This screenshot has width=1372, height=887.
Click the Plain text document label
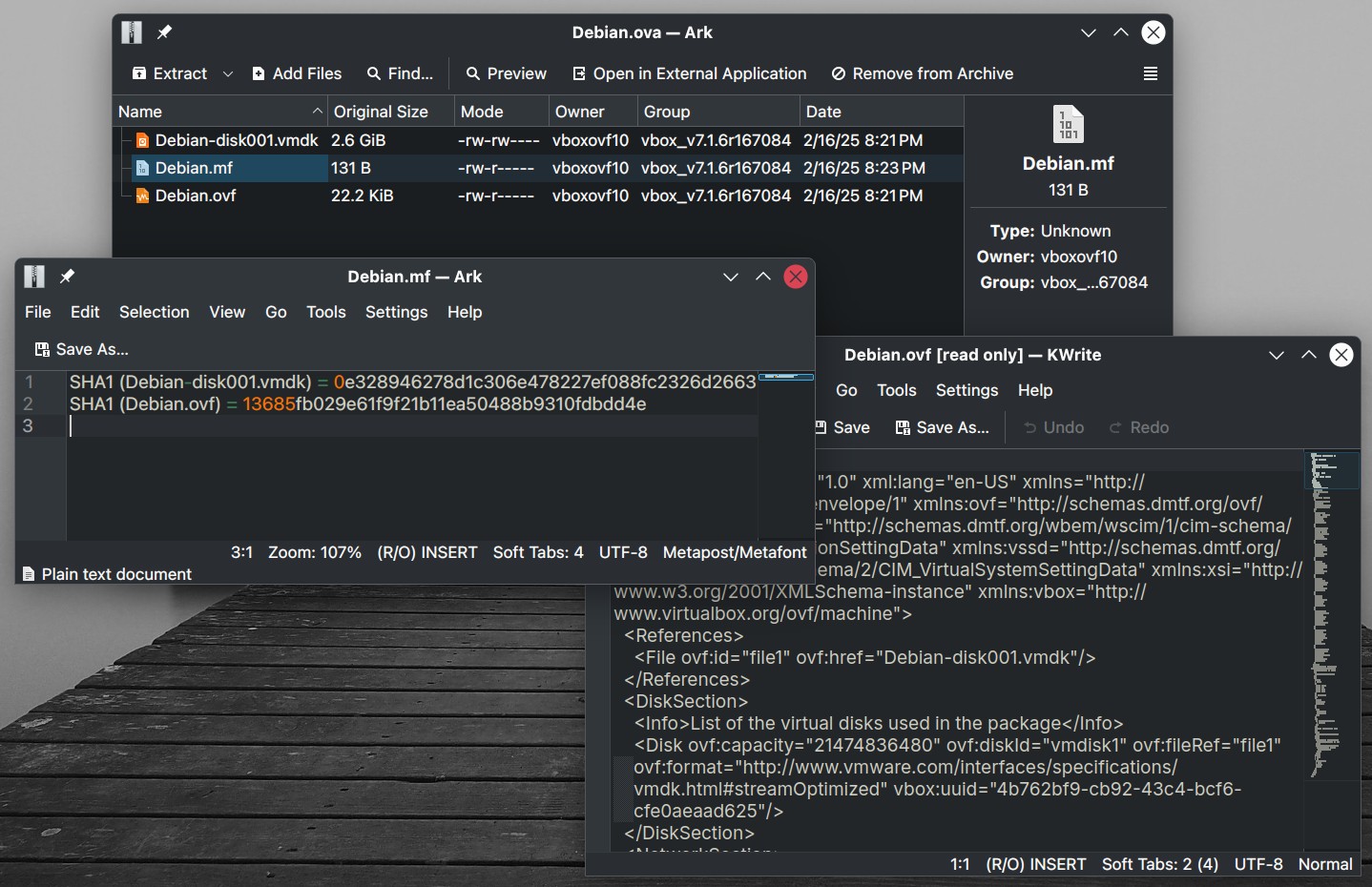[x=116, y=574]
